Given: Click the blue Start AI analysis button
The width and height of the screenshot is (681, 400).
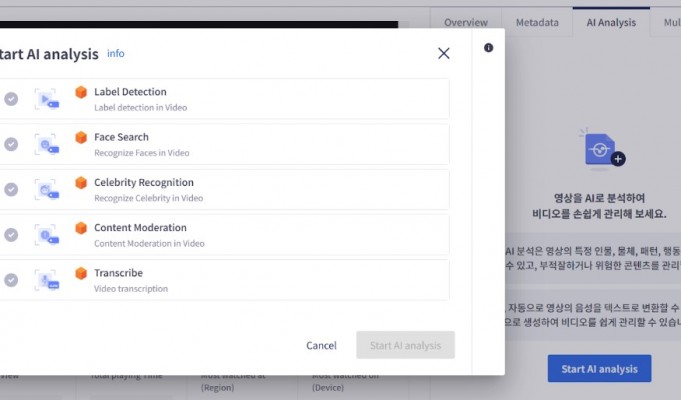Looking at the screenshot, I should coord(599,369).
